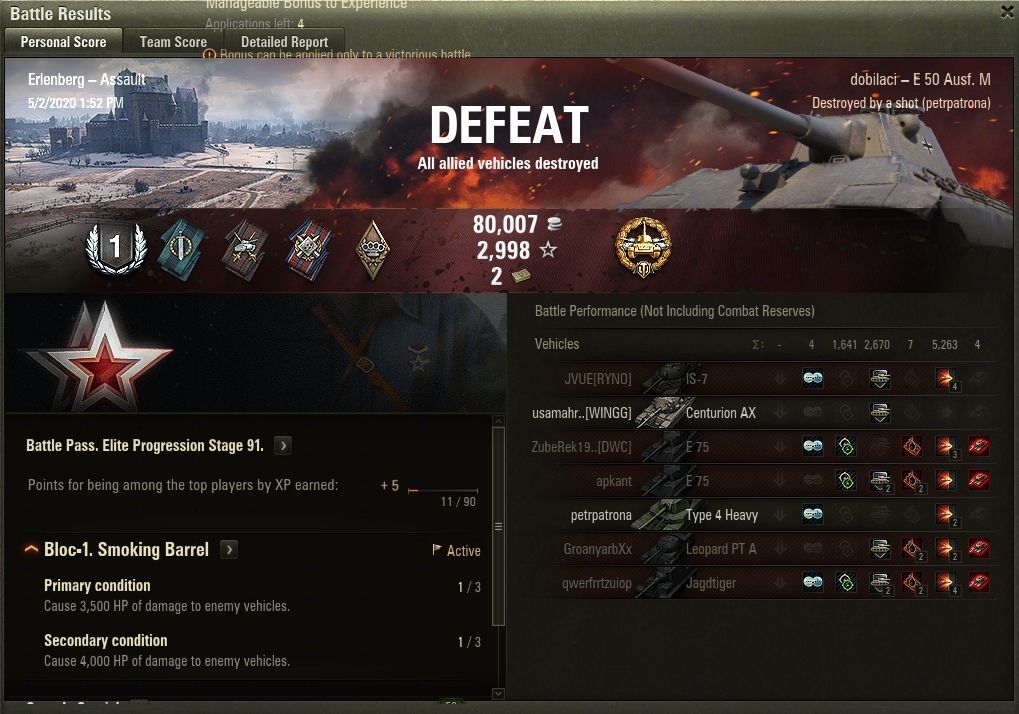Open the Detailed Report tab
Screen dimensions: 1019x714
[285, 42]
